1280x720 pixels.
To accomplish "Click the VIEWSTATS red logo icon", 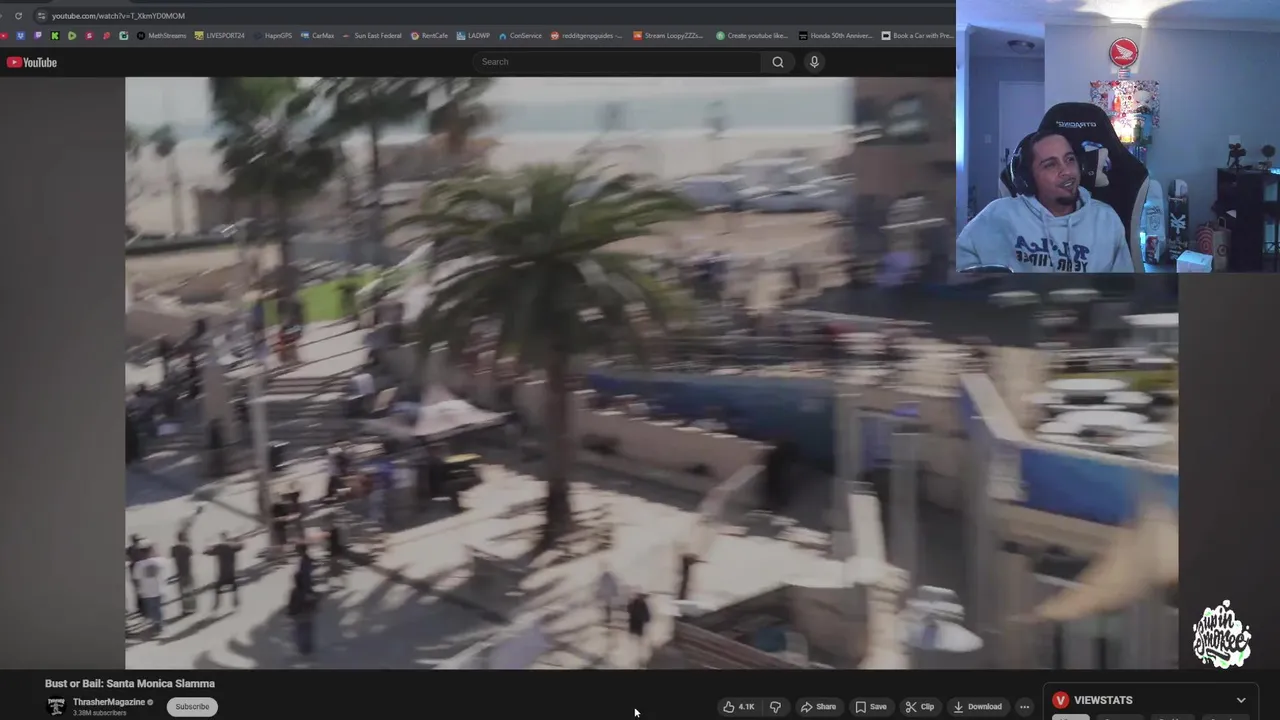I will [1060, 701].
